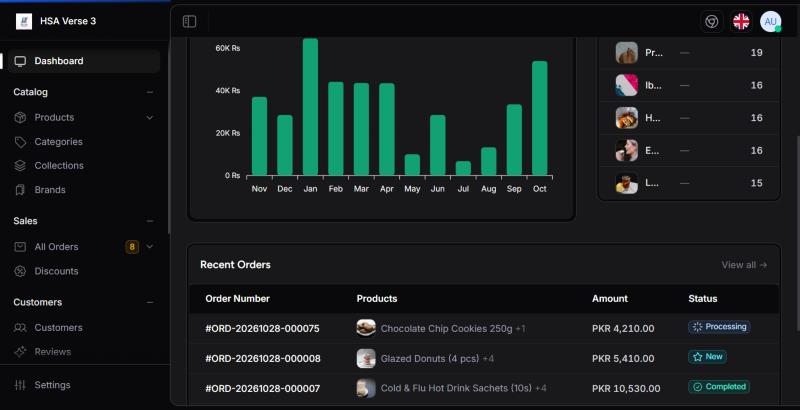This screenshot has width=800, height=410.
Task: Click the All Orders badge showing 8
Action: point(132,247)
